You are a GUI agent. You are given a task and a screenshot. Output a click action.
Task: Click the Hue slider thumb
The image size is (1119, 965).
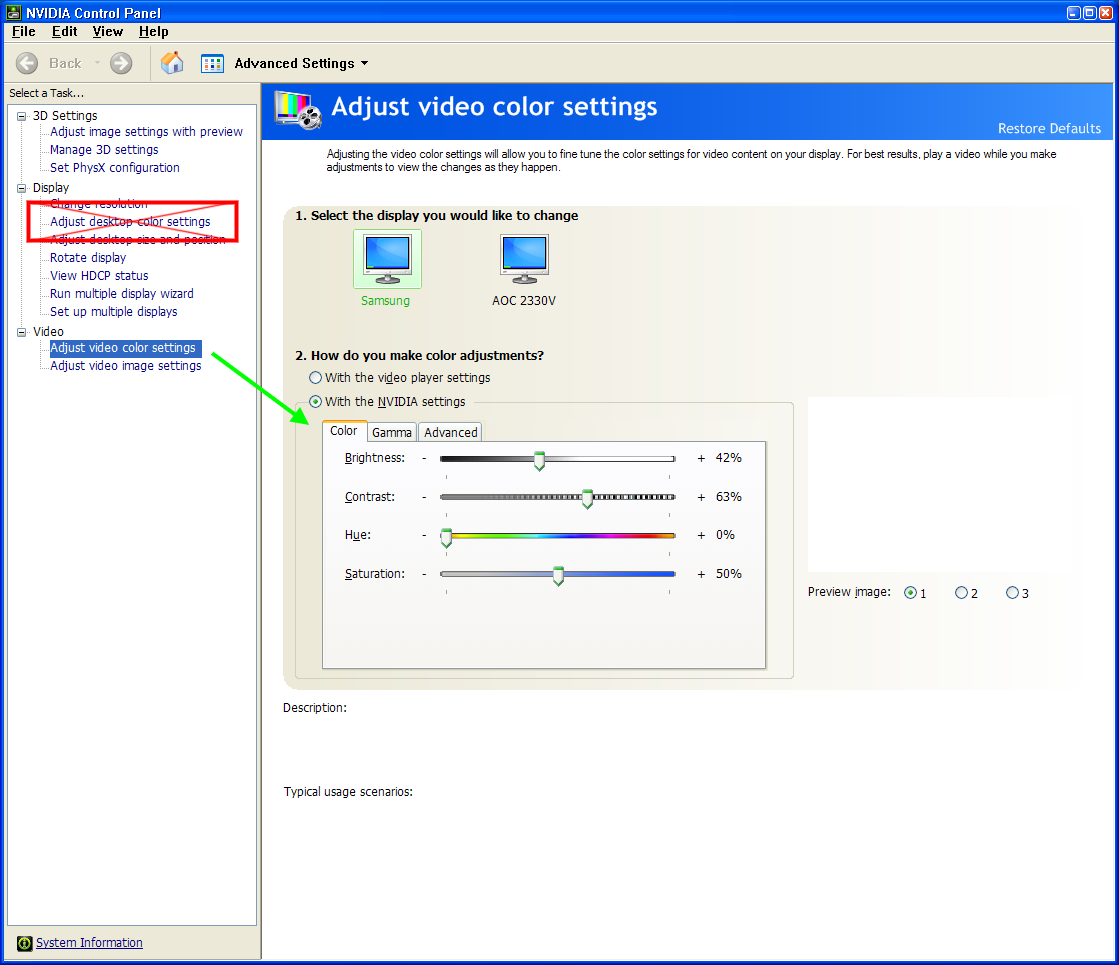click(x=446, y=538)
